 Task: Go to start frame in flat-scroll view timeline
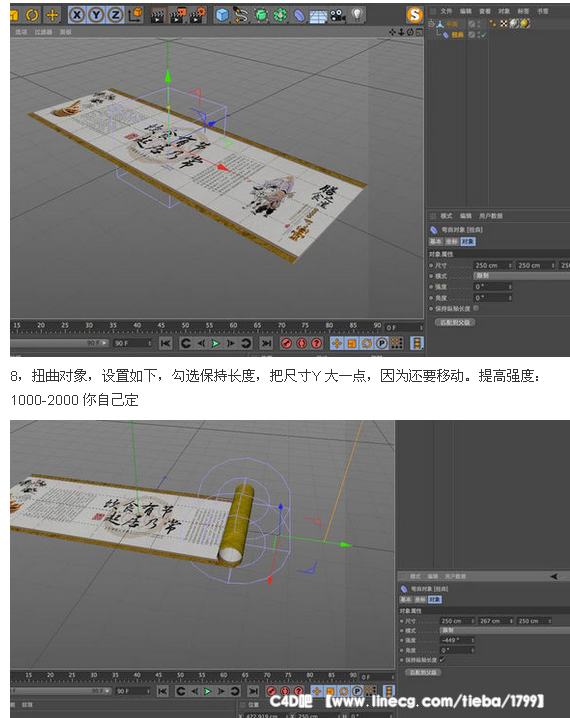coord(165,343)
